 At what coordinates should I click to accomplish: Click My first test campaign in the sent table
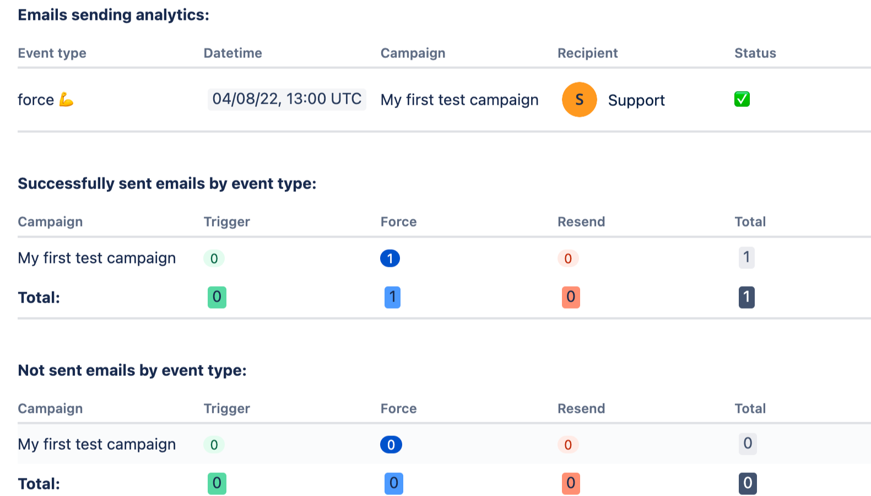click(x=97, y=258)
